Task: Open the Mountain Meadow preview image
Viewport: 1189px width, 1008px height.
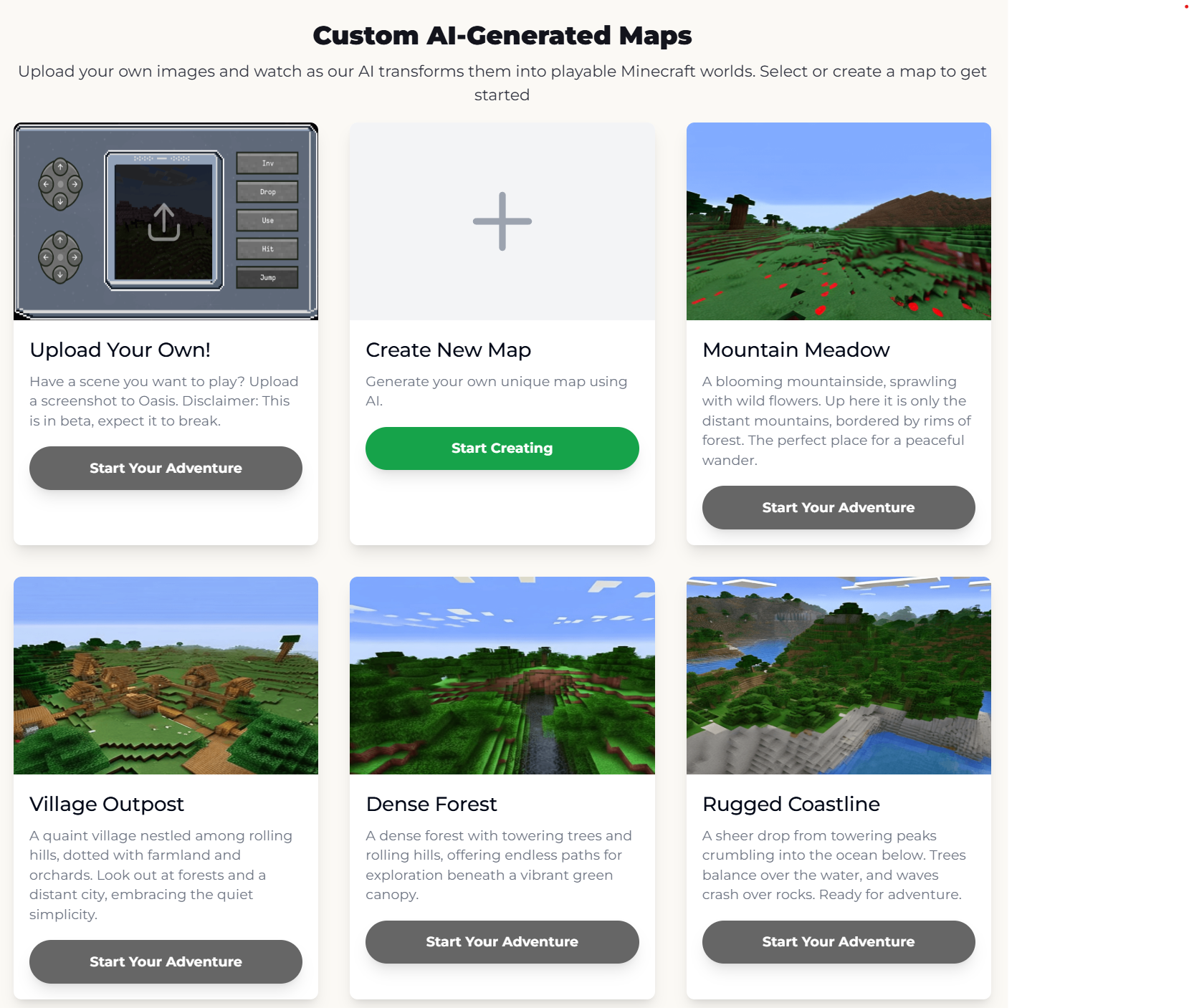Action: [839, 221]
